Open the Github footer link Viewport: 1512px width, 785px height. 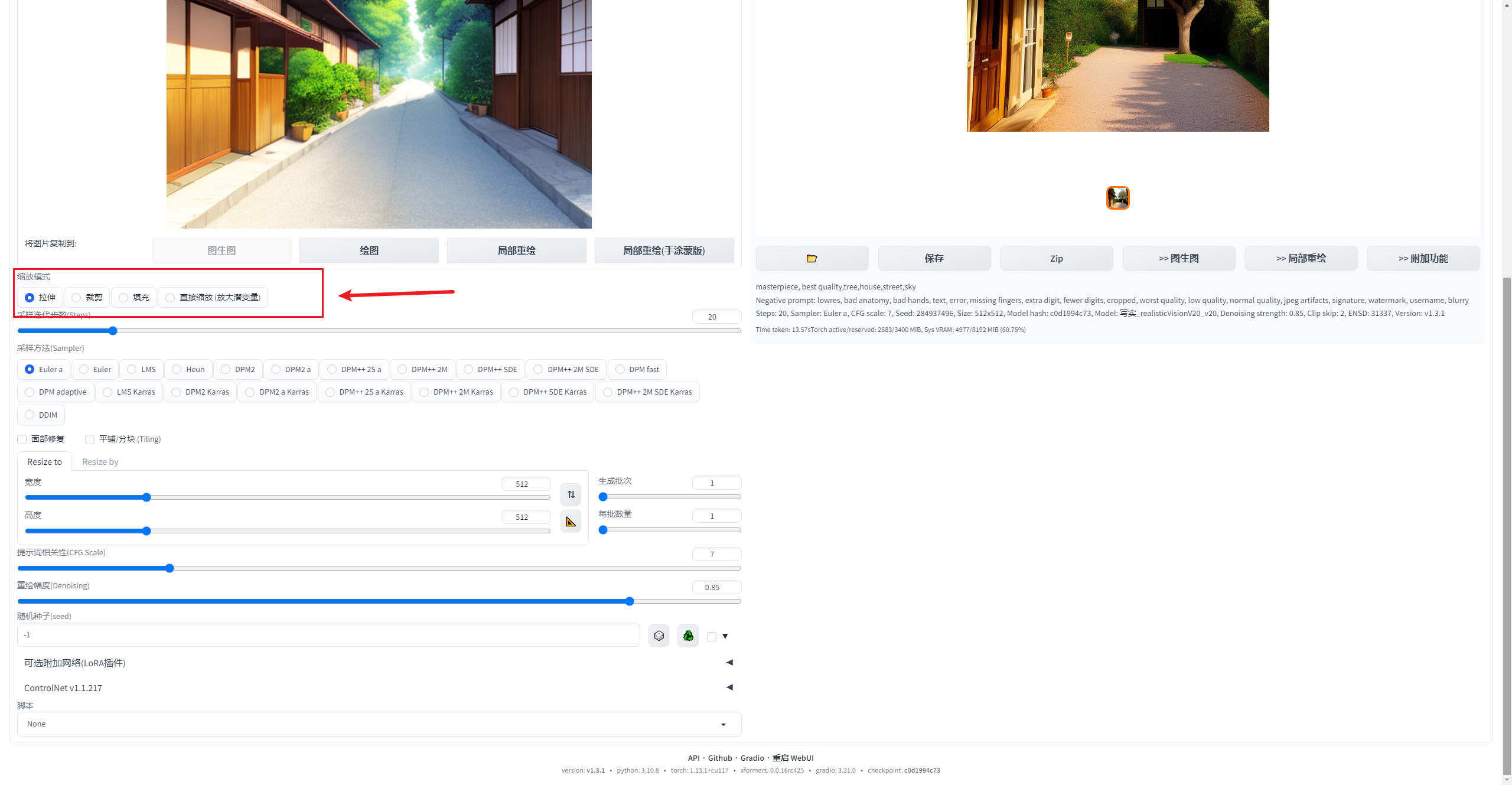coord(719,758)
